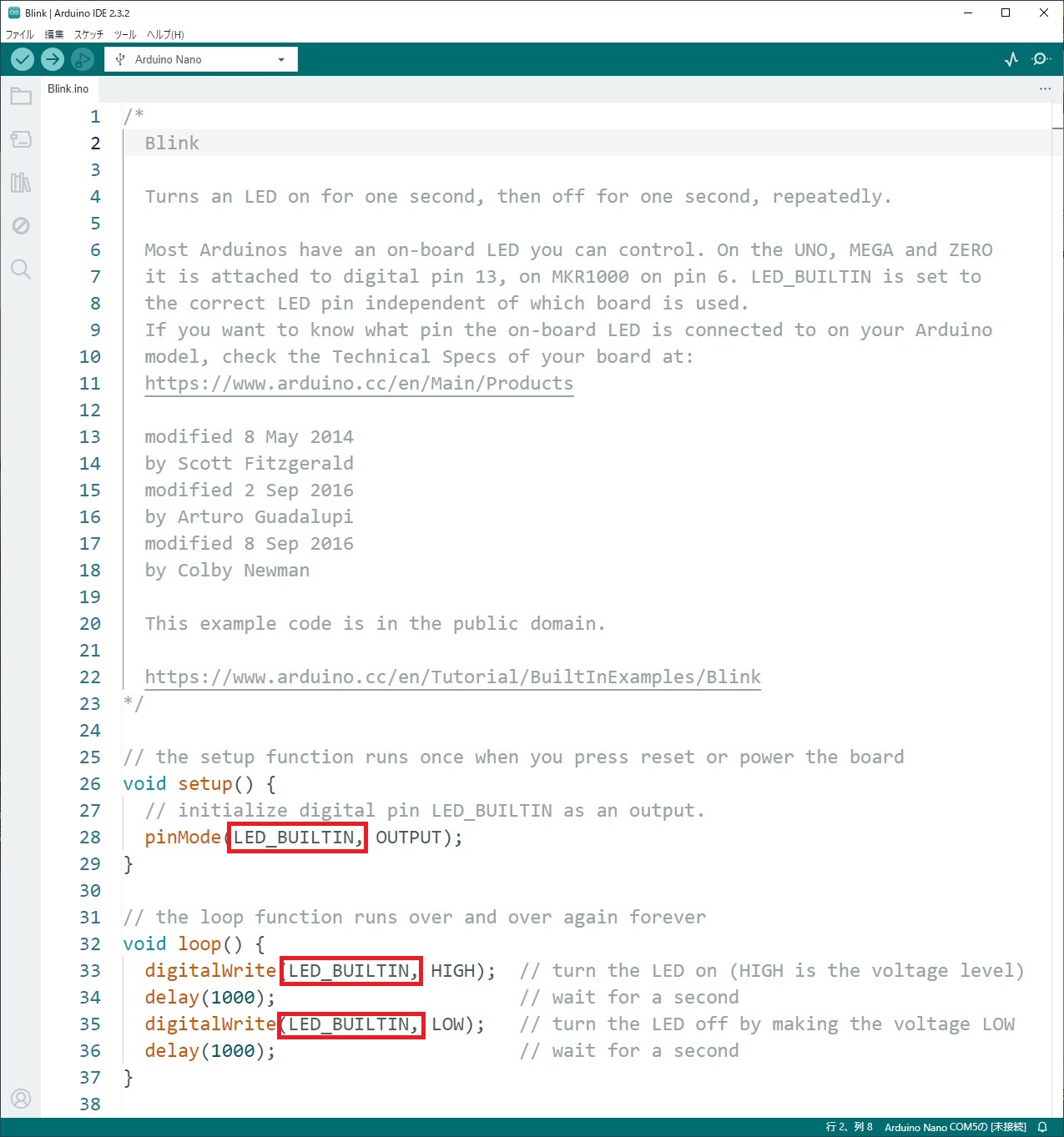This screenshot has width=1064, height=1137.
Task: Click on "void loop() {" line
Action: click(194, 944)
